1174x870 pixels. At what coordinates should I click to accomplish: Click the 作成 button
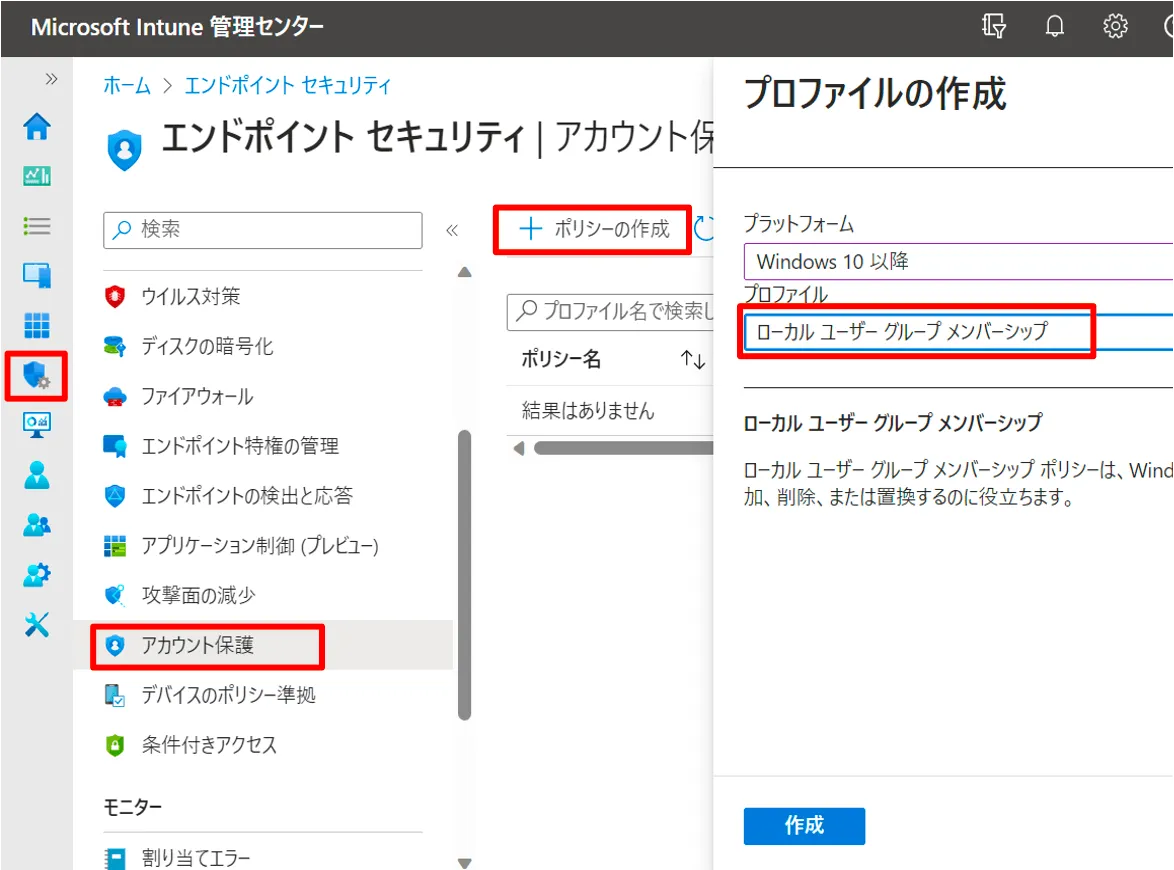[x=804, y=826]
